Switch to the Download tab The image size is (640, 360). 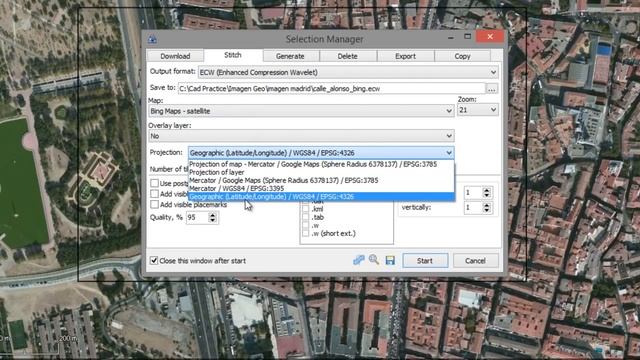tap(175, 56)
